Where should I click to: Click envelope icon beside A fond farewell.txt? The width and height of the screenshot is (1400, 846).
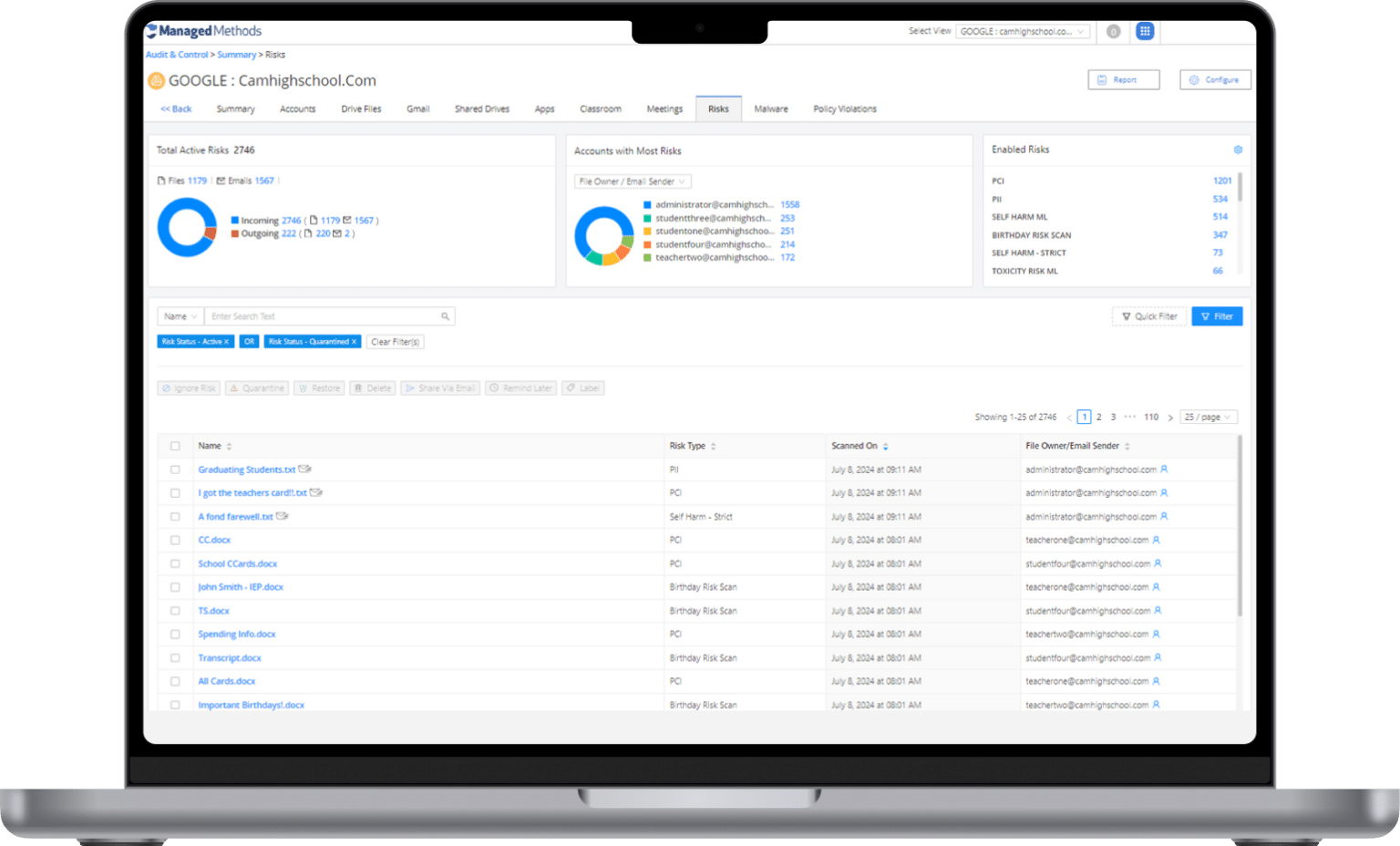pyautogui.click(x=282, y=516)
